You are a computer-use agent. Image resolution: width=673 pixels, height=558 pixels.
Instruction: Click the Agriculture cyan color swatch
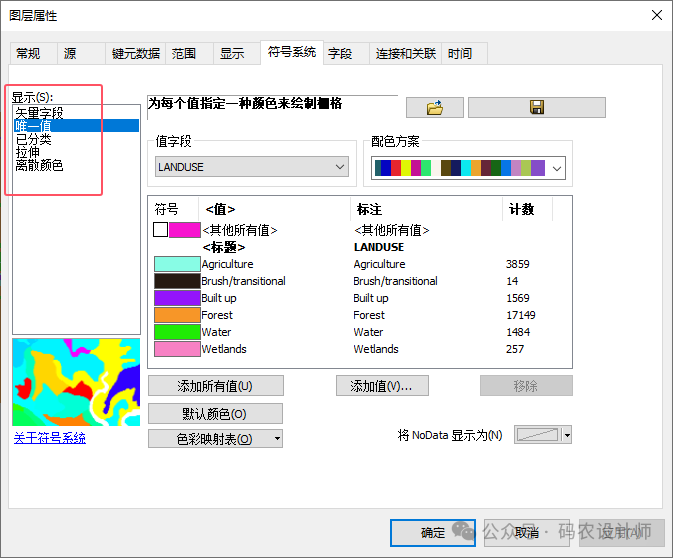[177, 264]
